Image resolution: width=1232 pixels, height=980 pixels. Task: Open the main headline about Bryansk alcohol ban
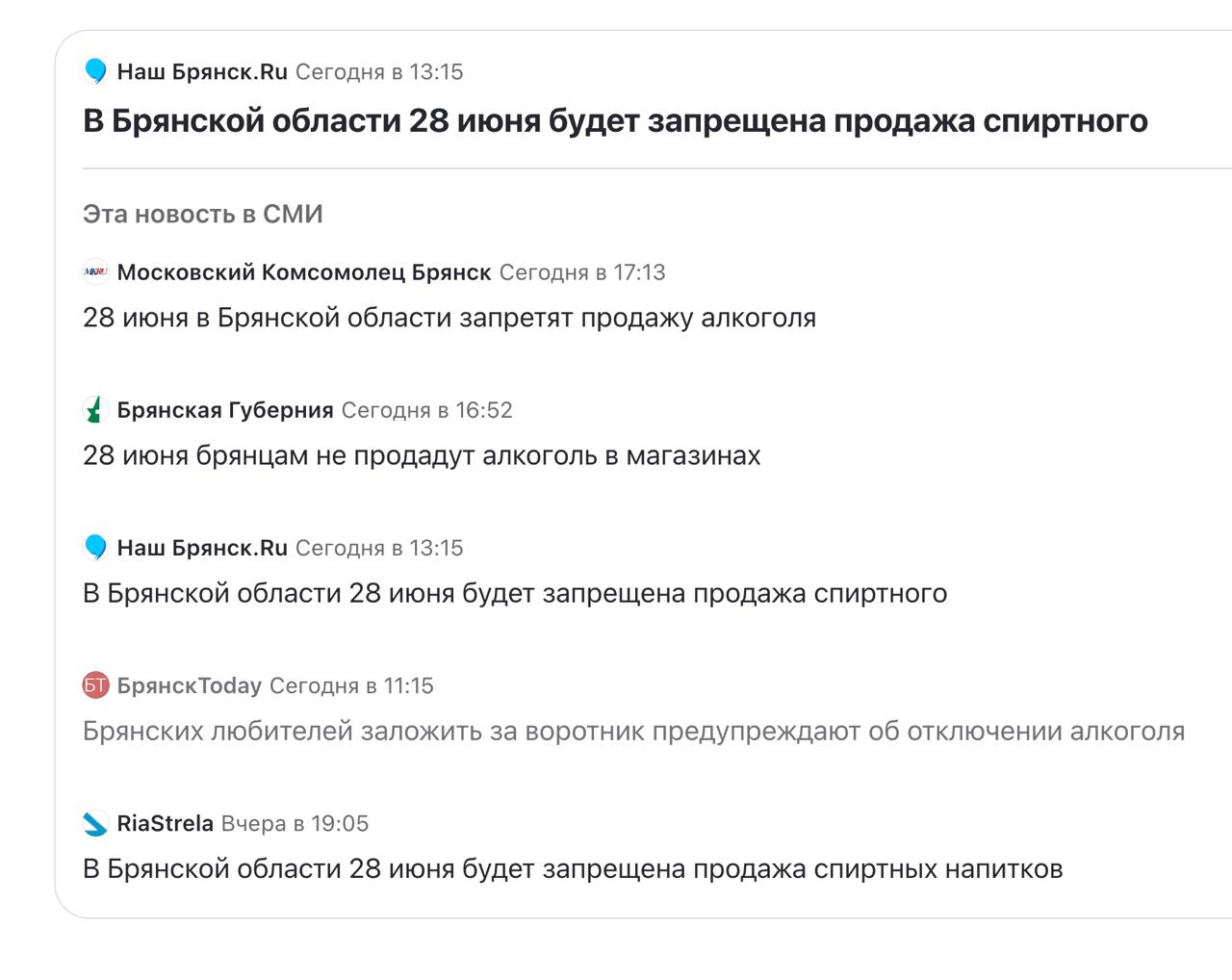tap(615, 121)
